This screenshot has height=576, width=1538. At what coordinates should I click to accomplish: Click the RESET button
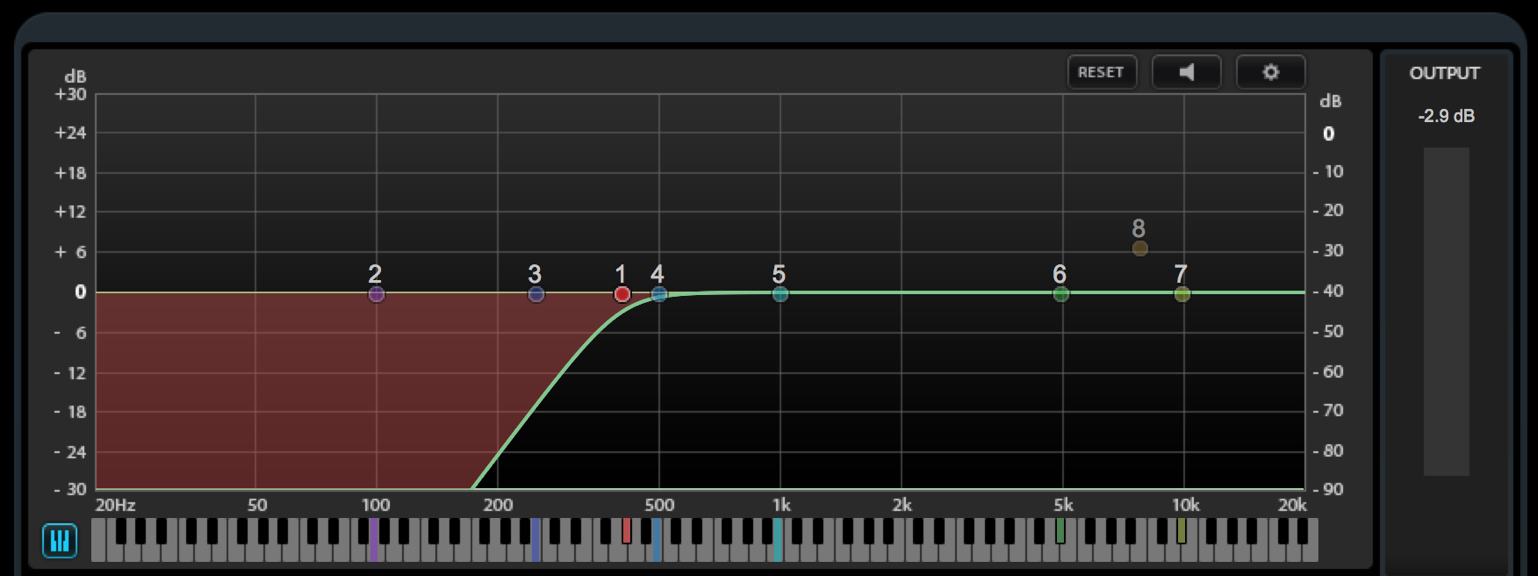(x=1101, y=72)
